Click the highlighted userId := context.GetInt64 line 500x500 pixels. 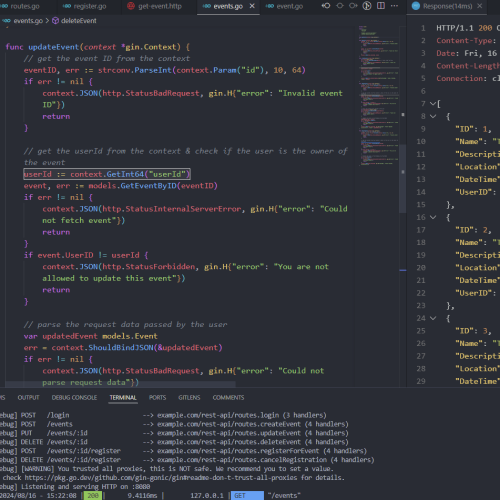(107, 174)
